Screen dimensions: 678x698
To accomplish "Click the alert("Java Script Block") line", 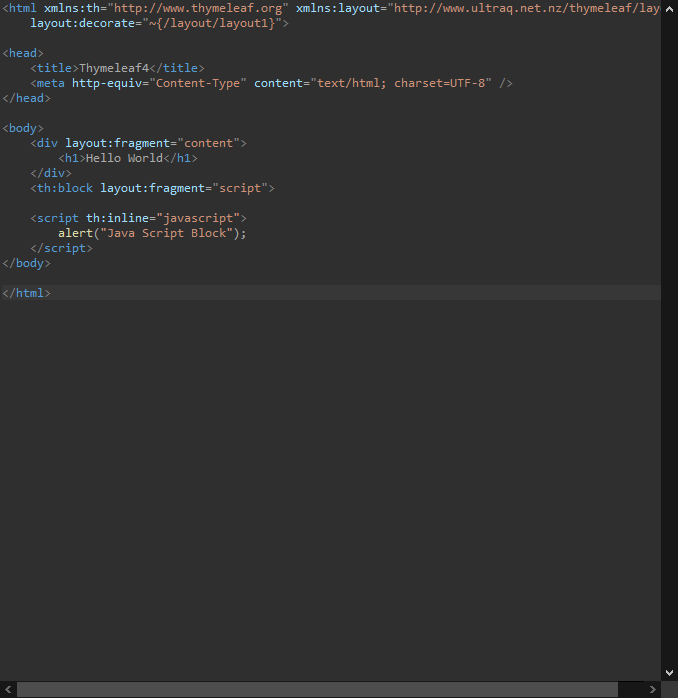I will [152, 233].
